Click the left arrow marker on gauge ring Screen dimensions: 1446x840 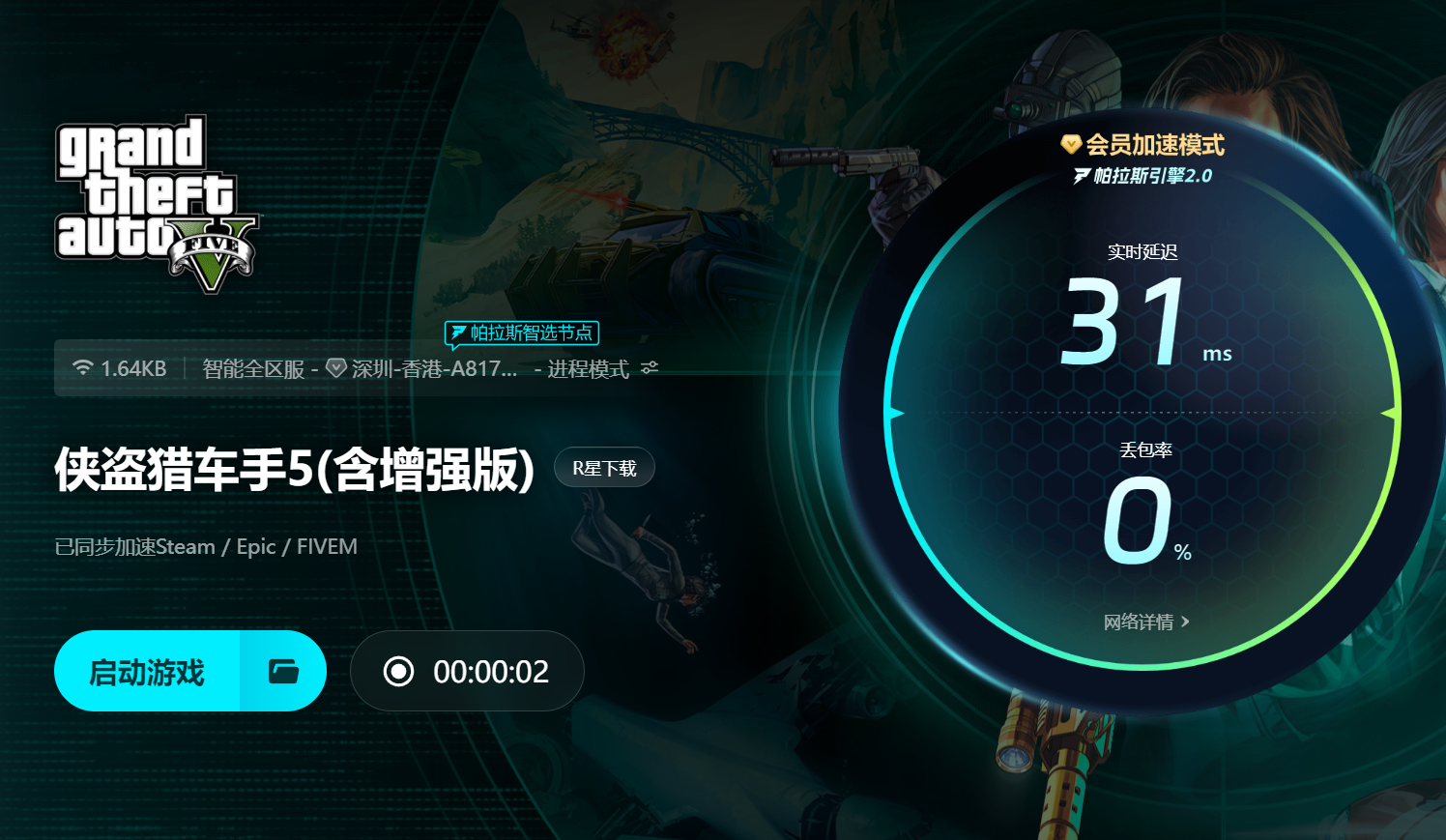894,413
